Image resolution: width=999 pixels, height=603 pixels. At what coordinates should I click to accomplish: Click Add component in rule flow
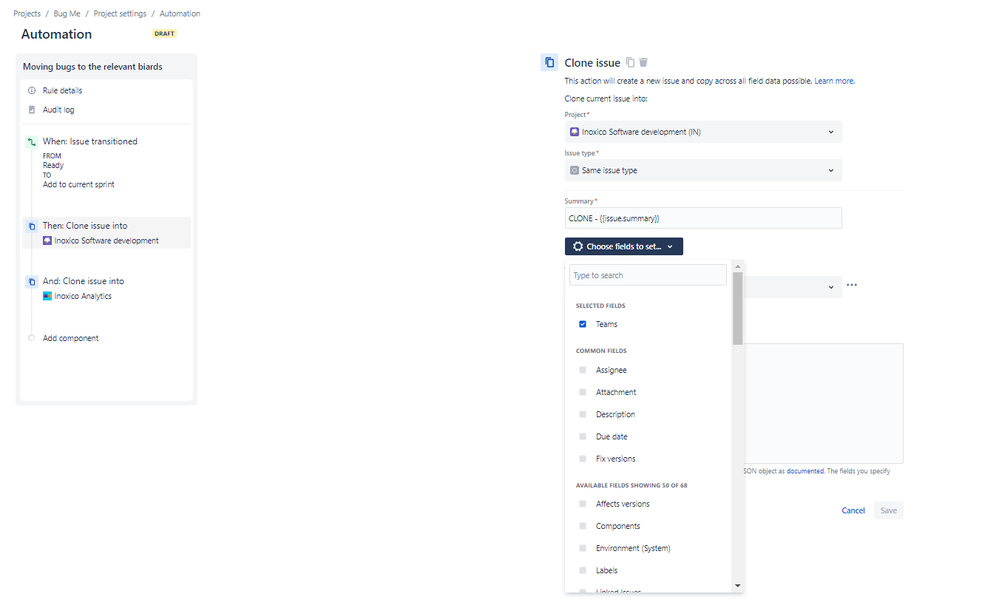click(70, 338)
